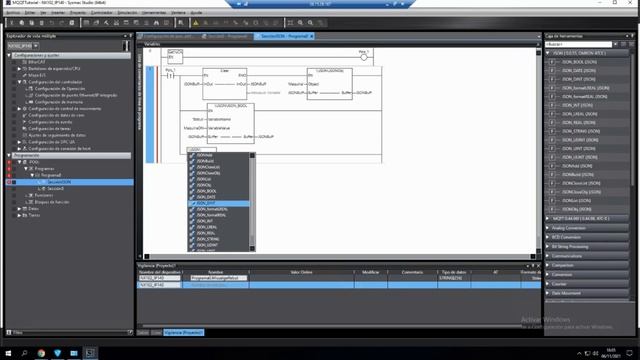Viewport: 640px width, 360px height.
Task: Click the zoom in magnifier toolbar icon
Action: [x=300, y=23]
